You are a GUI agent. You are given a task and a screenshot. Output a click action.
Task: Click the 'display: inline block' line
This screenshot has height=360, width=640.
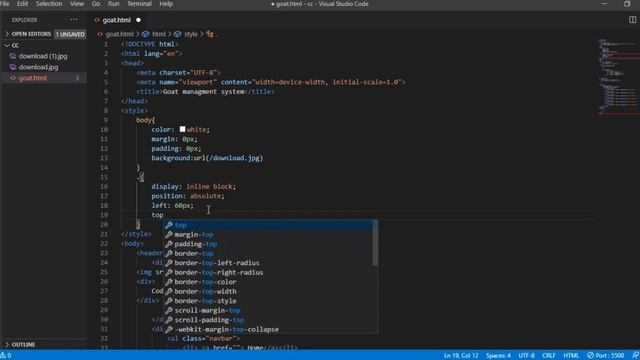[193, 187]
